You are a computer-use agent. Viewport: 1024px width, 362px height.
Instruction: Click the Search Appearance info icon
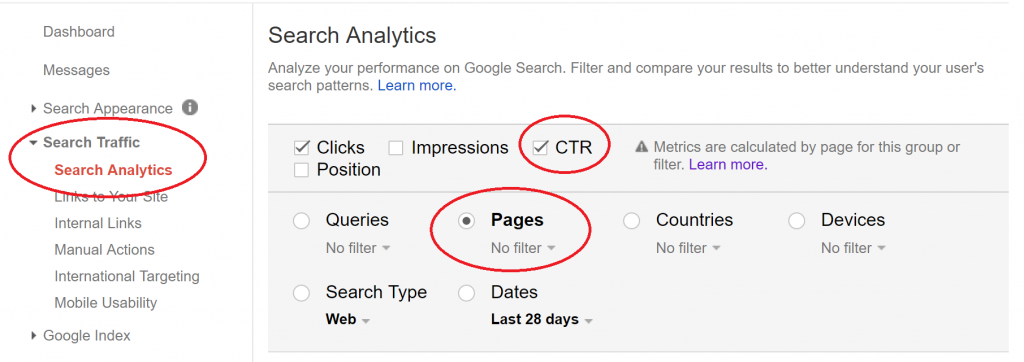(x=190, y=107)
